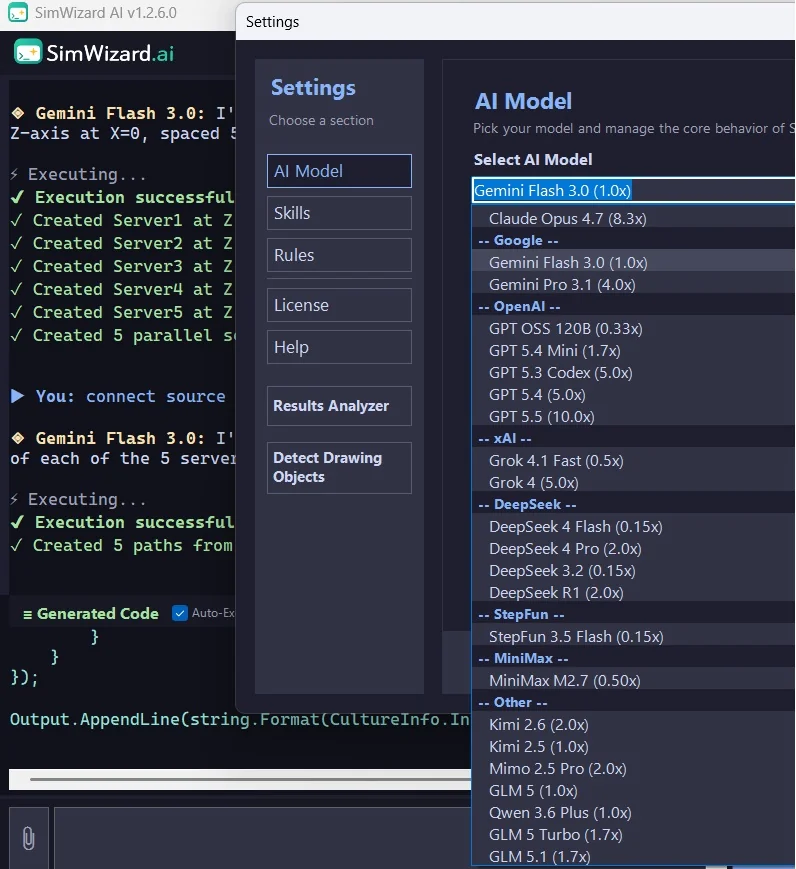Screen dimensions: 796x869
Task: Click the 'You: connect source' chat line
Action: click(118, 396)
